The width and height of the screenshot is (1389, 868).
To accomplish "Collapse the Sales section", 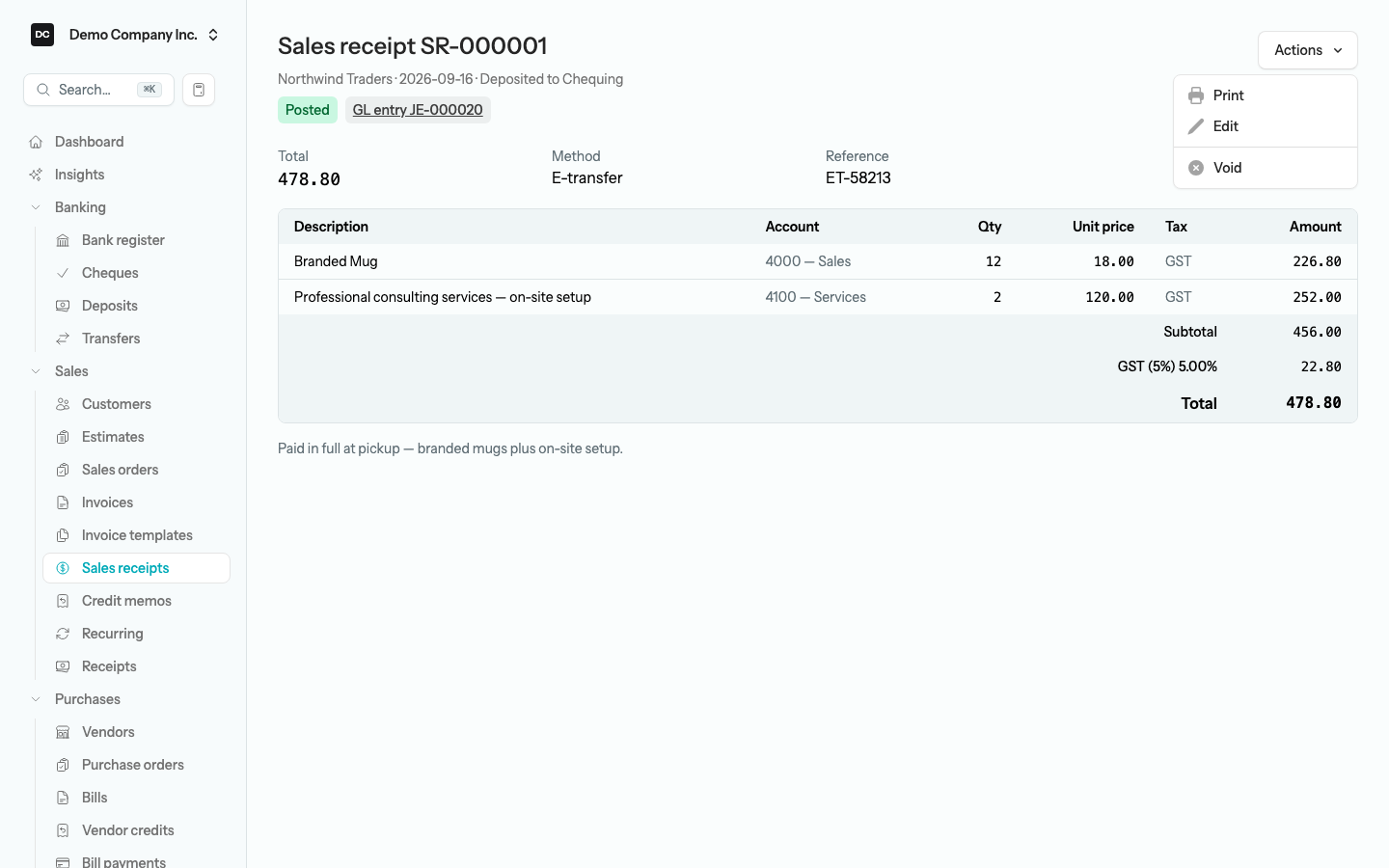I will tap(36, 371).
